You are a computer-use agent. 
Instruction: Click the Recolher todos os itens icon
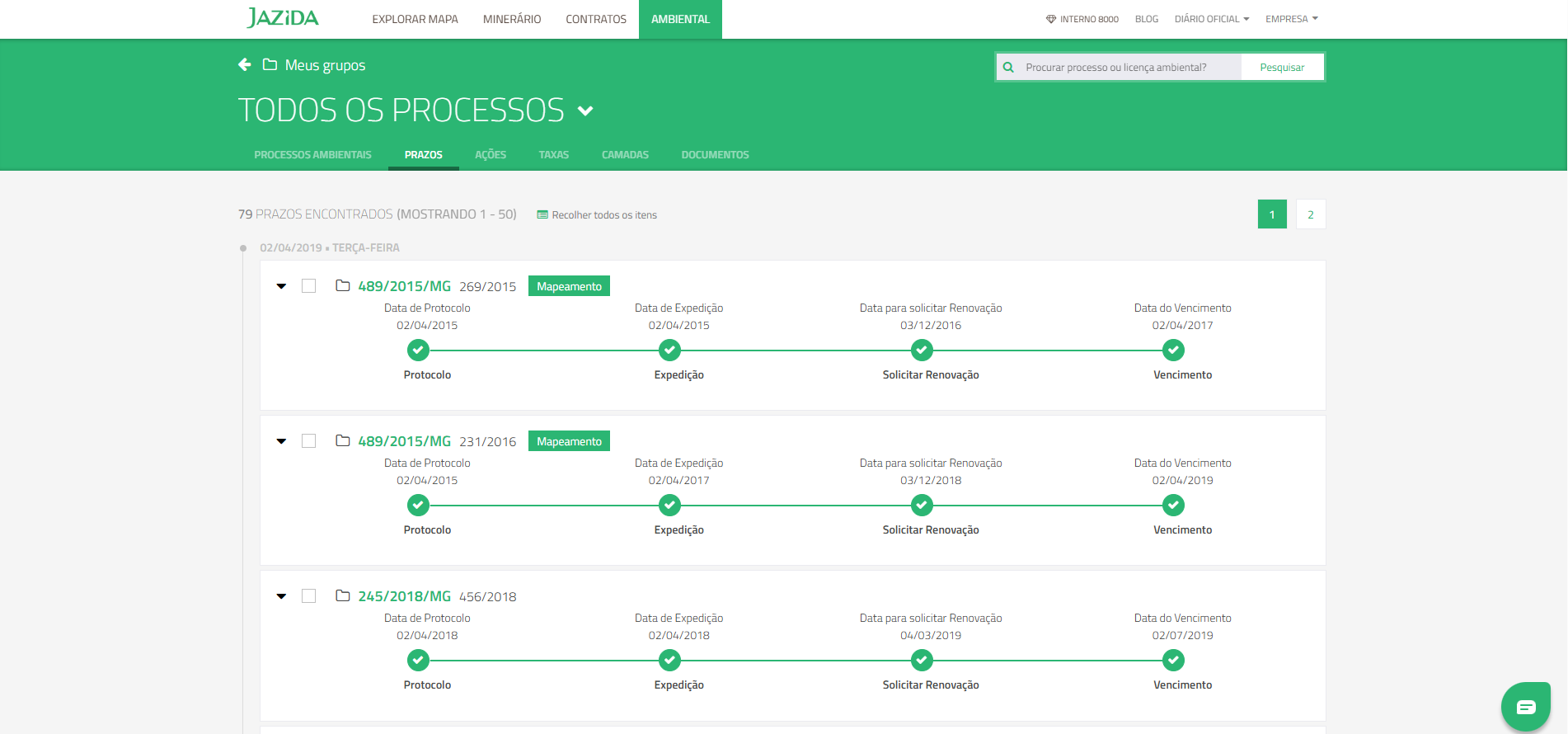click(542, 215)
